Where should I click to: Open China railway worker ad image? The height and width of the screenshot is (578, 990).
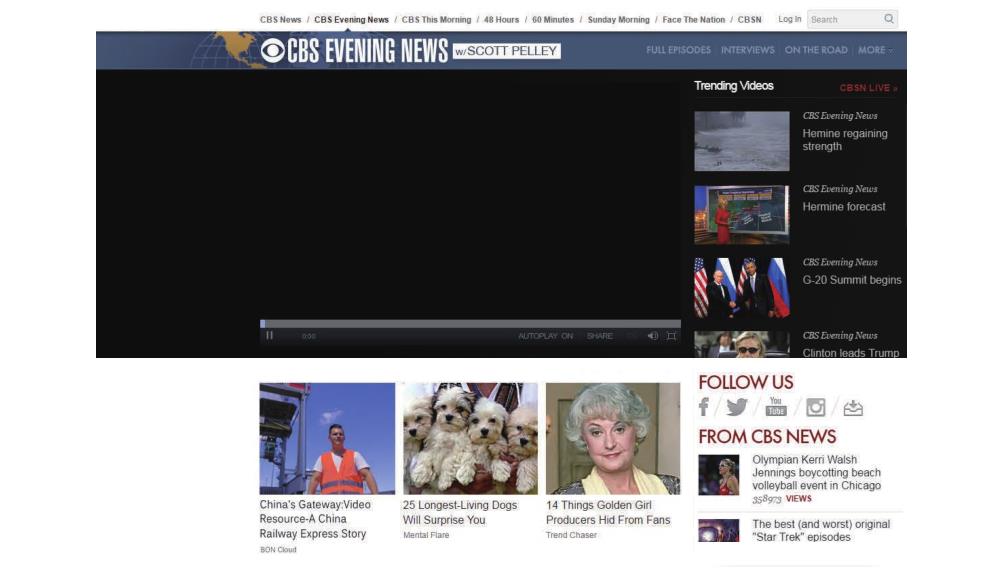point(327,438)
